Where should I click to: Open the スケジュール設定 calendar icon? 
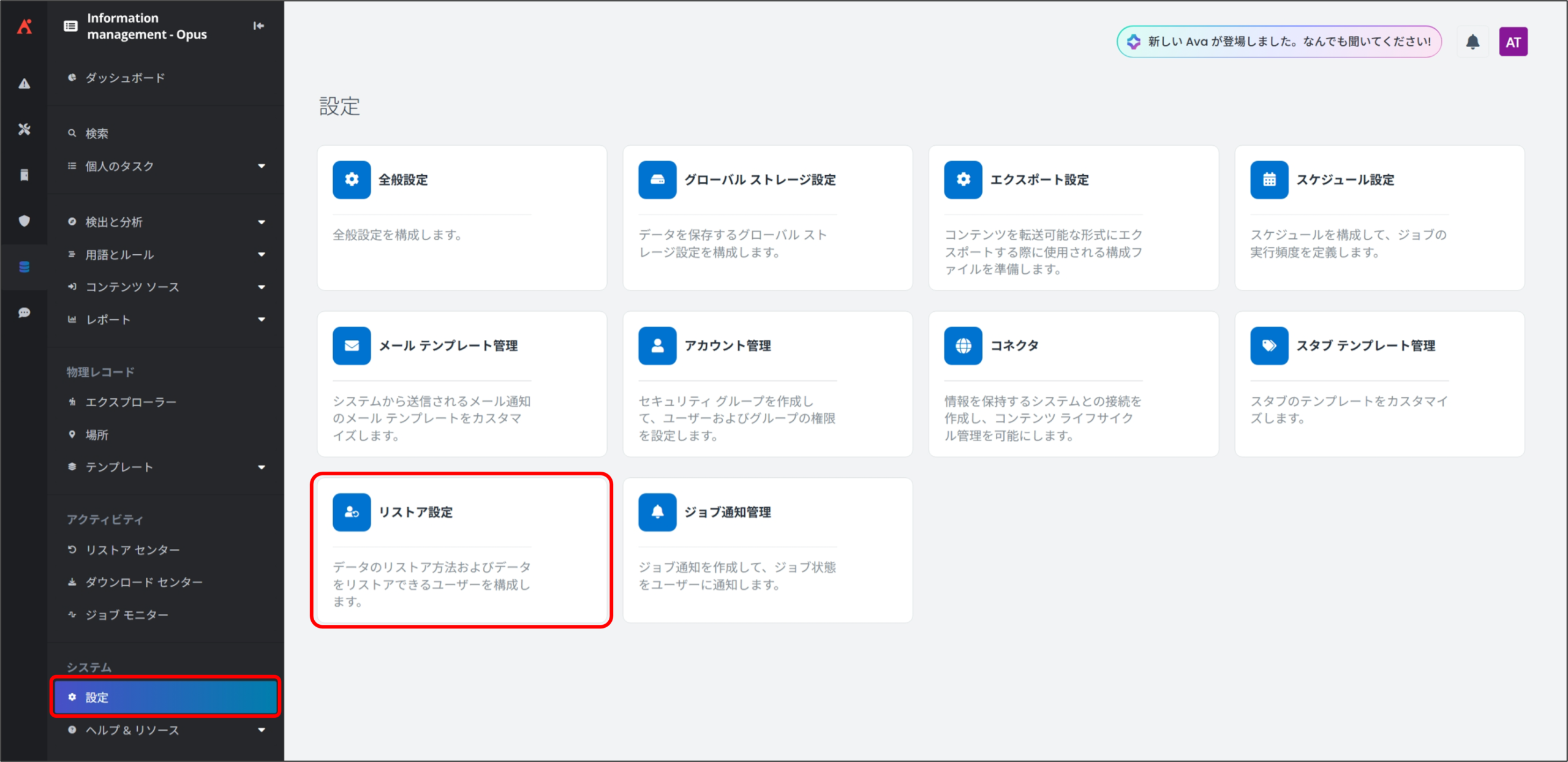pos(1269,179)
